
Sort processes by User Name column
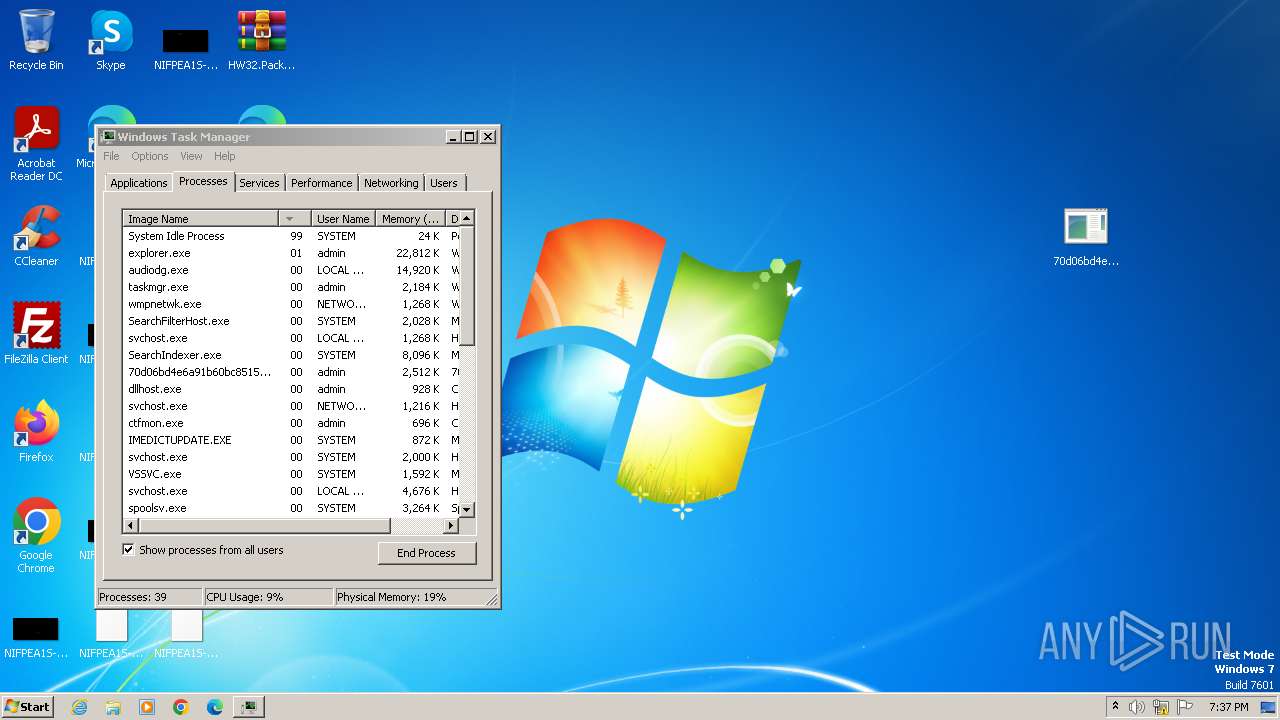[343, 218]
